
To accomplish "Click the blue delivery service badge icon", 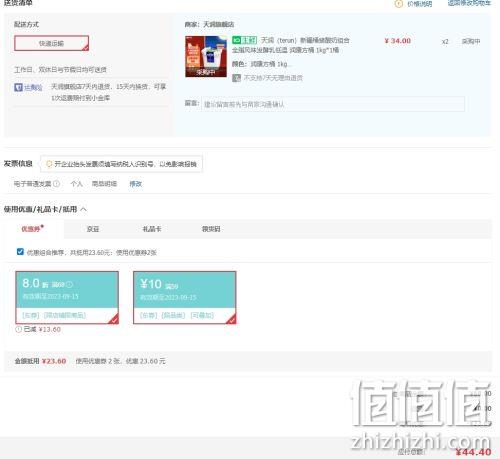I will coord(18,87).
